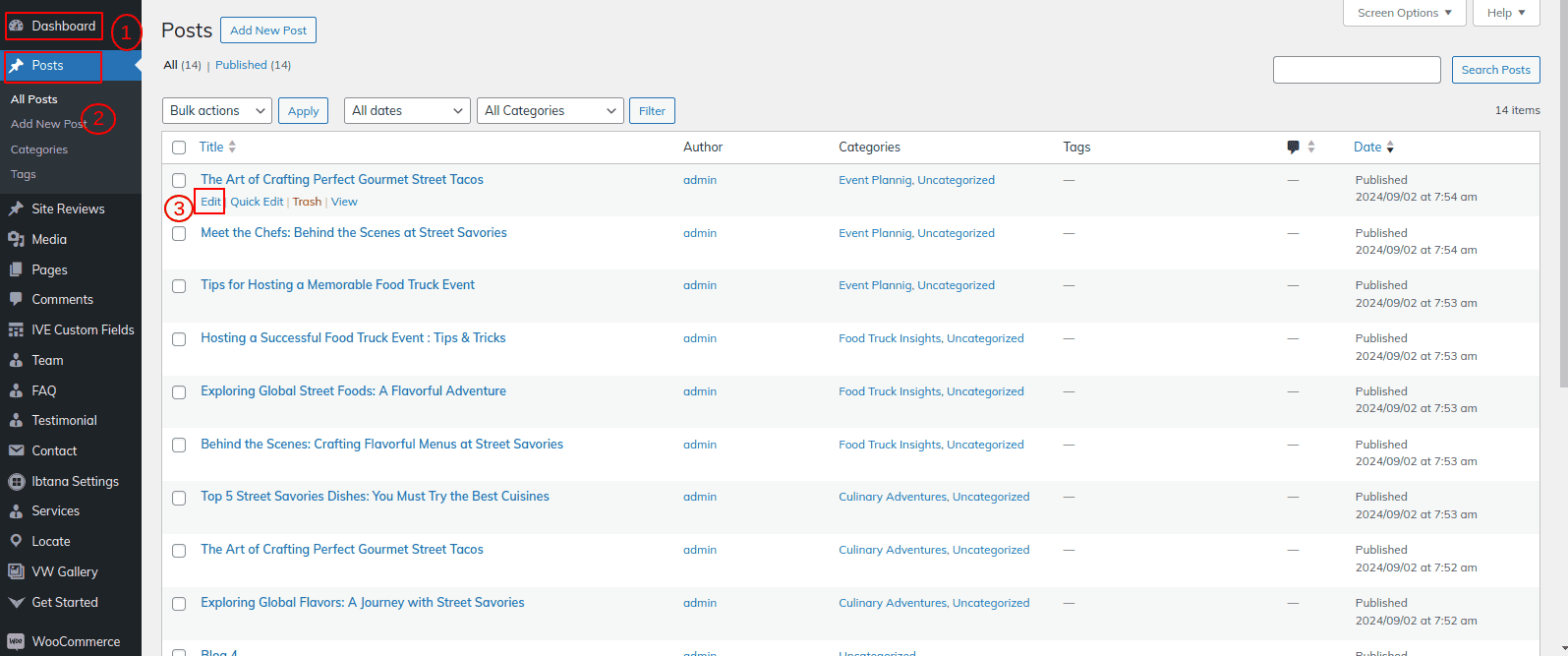Expand the All dates dropdown
This screenshot has height=656, width=1568.
[x=407, y=111]
